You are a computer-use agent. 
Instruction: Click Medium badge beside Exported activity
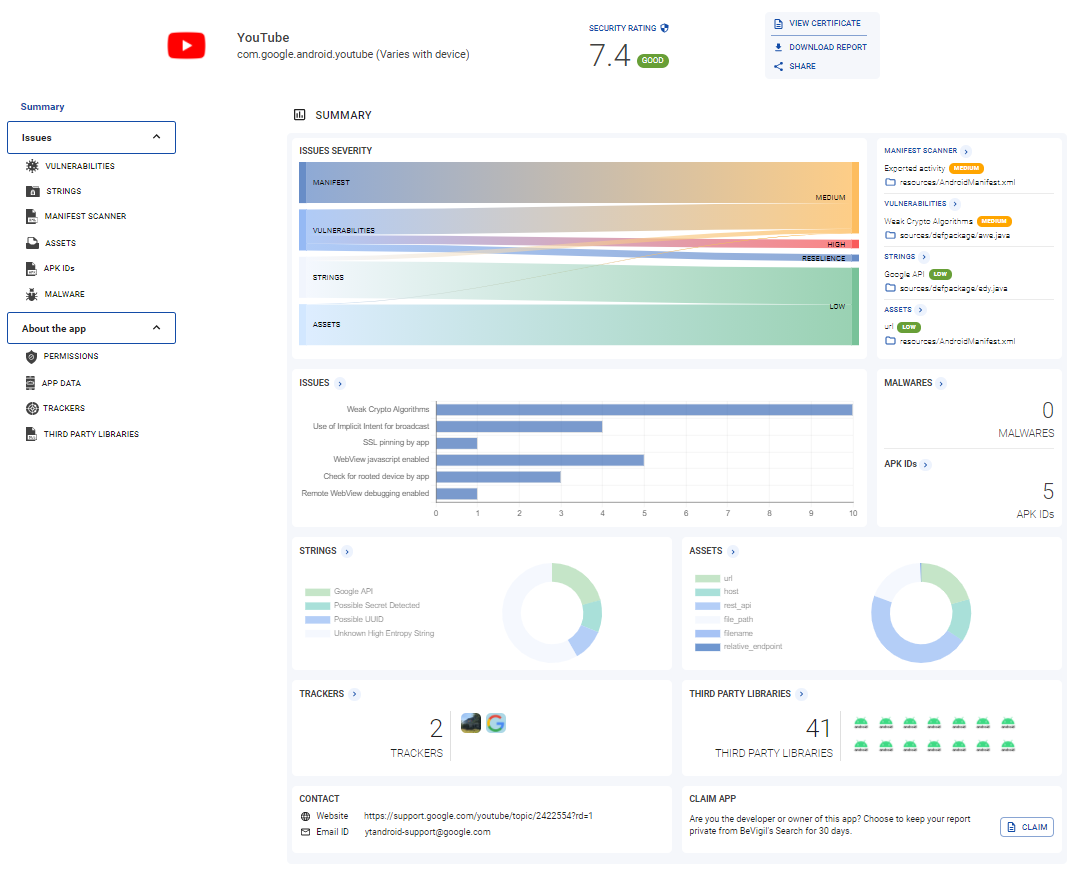966,168
